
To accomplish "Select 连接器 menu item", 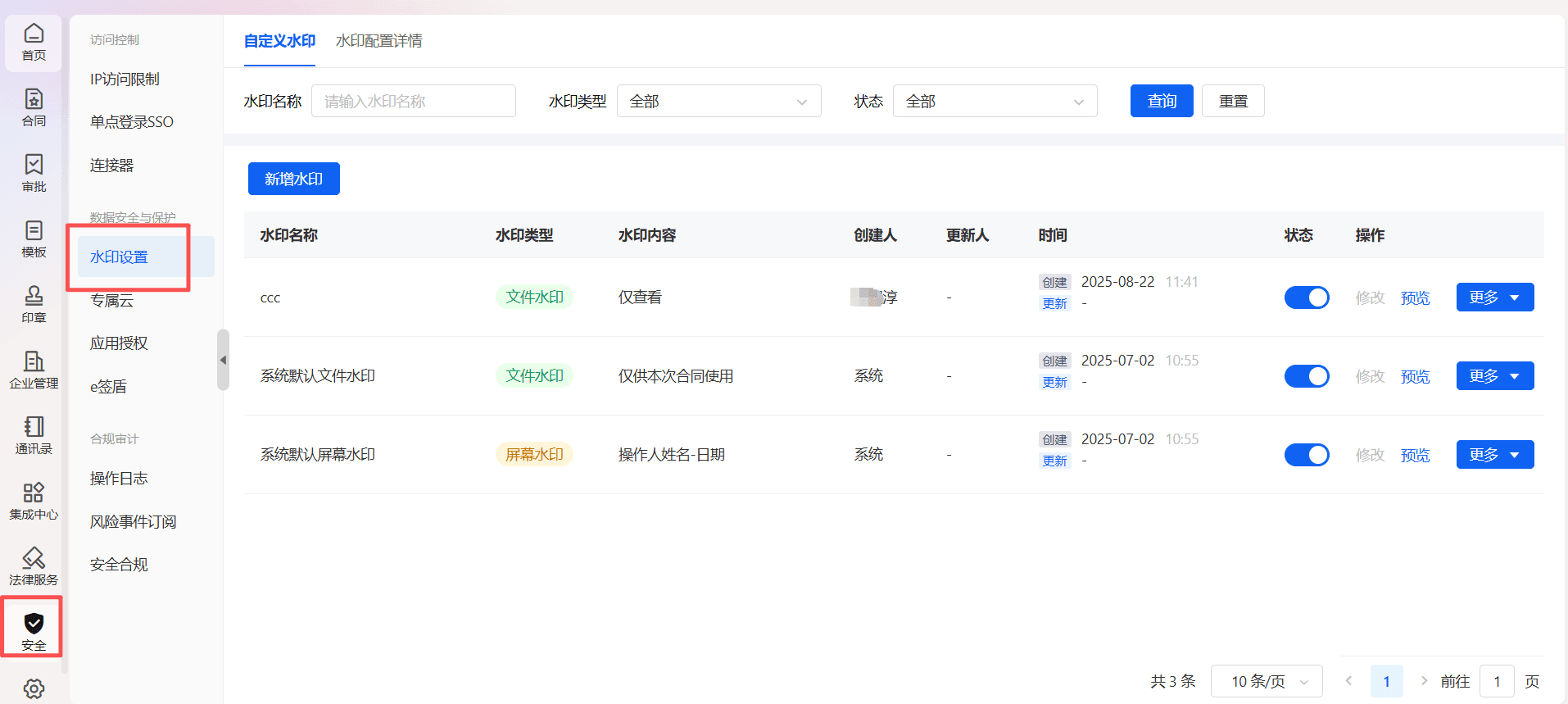I will coord(111,166).
